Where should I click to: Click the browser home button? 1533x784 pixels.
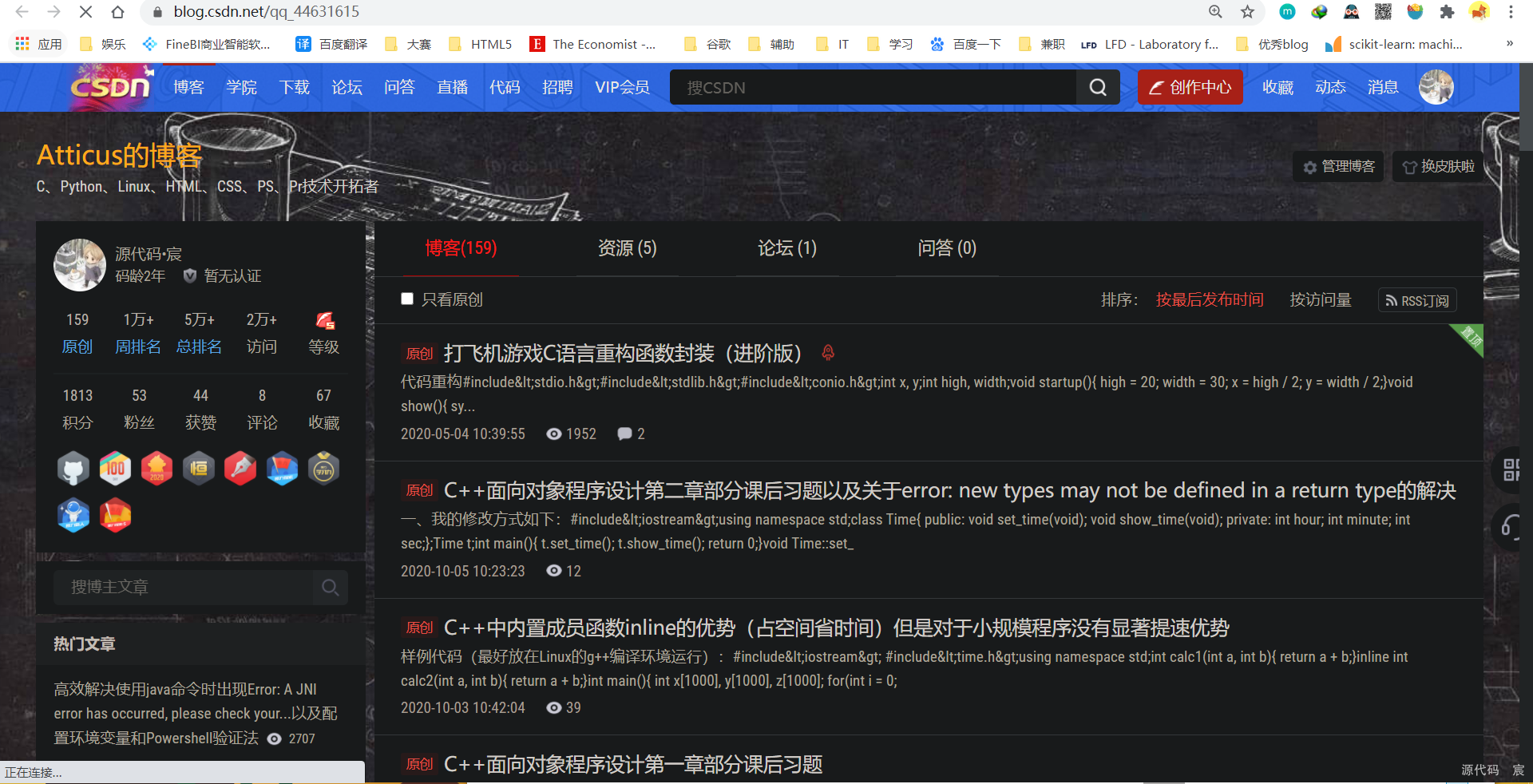(117, 12)
